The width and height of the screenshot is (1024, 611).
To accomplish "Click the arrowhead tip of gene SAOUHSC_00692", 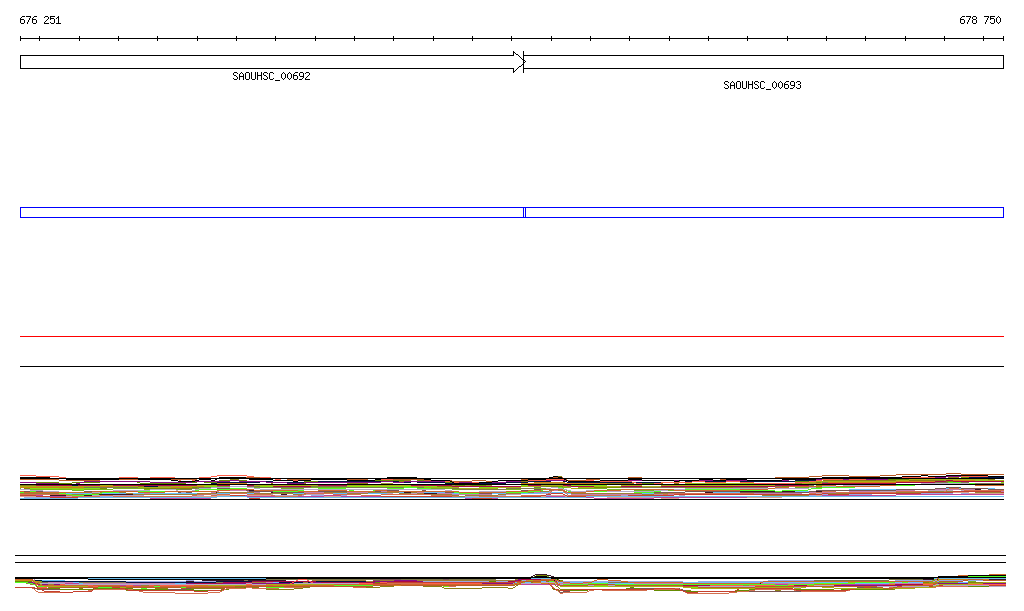I will [x=522, y=62].
